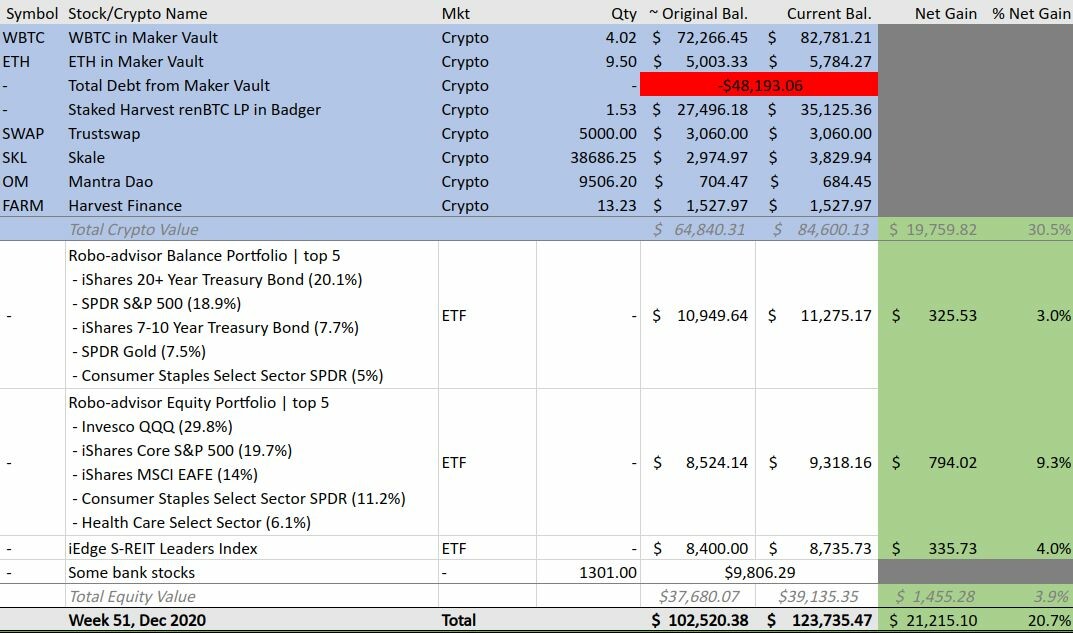Click the 'Mantra Dao' name cell
1073x633 pixels.
(112, 182)
